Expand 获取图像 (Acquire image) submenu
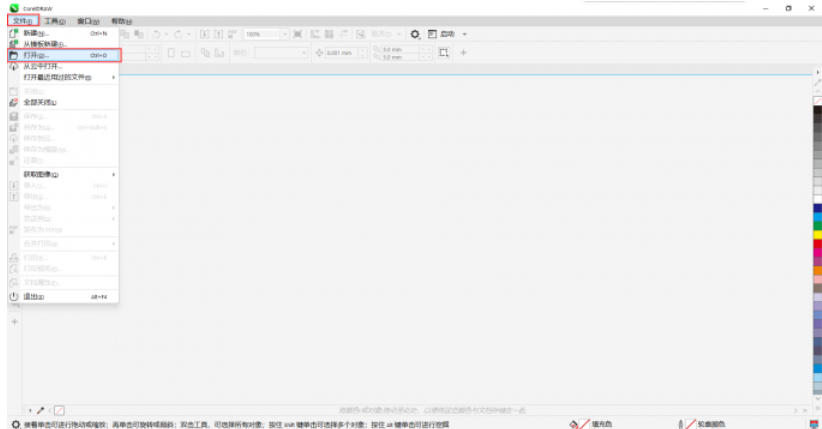 click(x=63, y=174)
